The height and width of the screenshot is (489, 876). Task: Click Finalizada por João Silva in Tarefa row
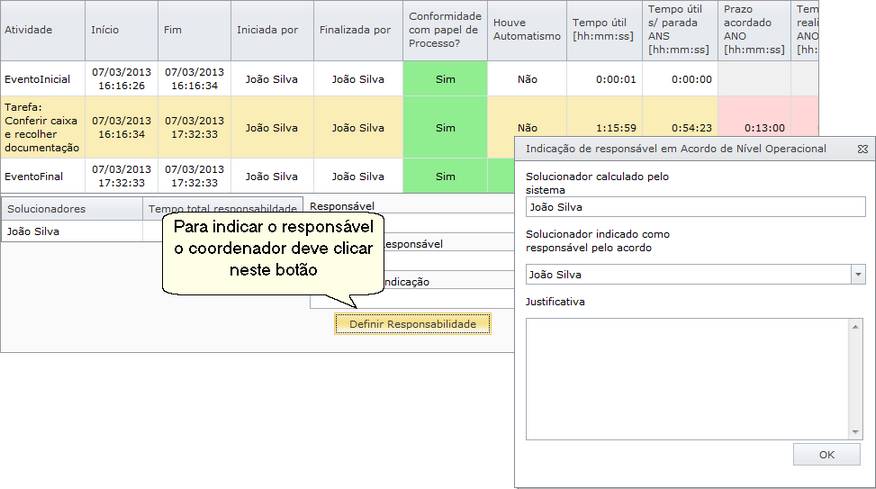pos(358,127)
